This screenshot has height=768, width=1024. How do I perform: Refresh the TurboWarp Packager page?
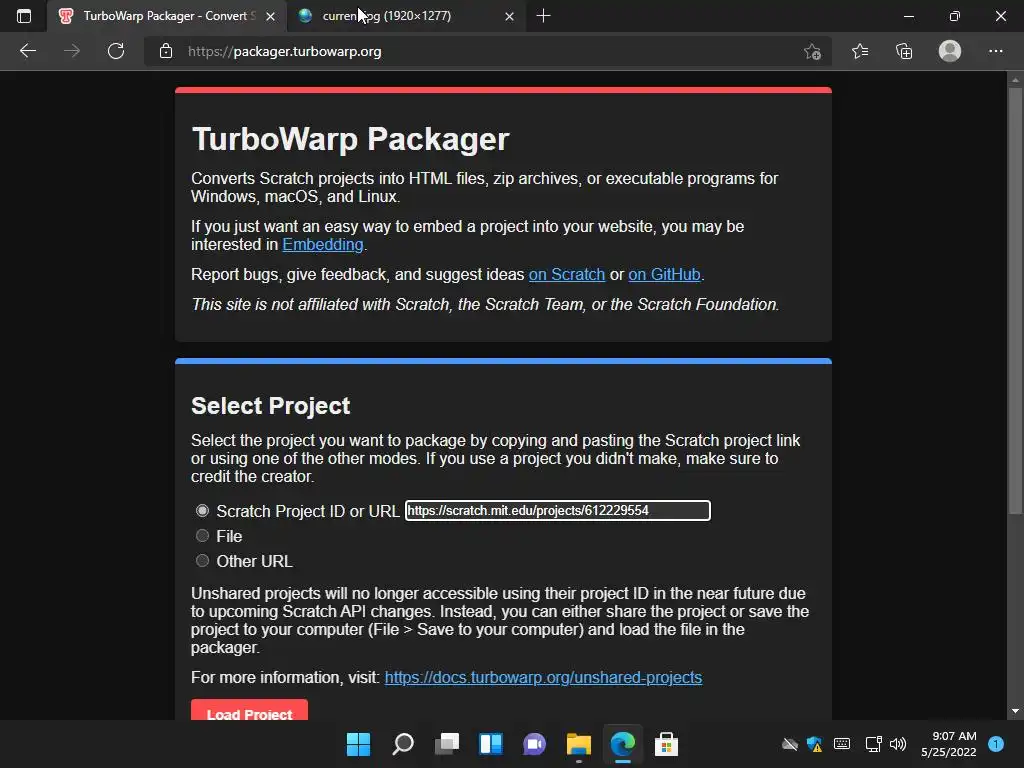click(116, 51)
